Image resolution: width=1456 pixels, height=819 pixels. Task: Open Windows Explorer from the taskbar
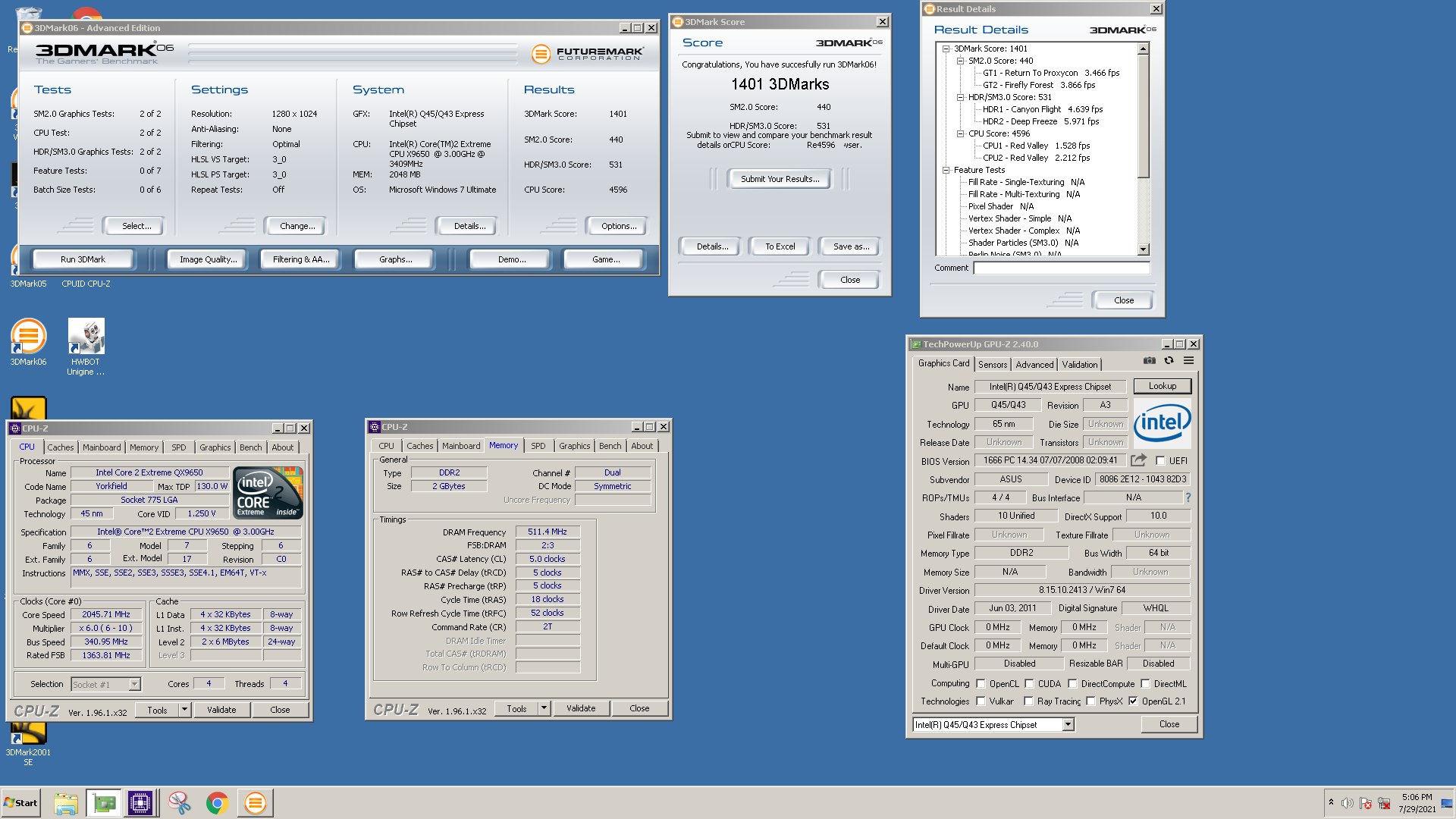tap(66, 803)
